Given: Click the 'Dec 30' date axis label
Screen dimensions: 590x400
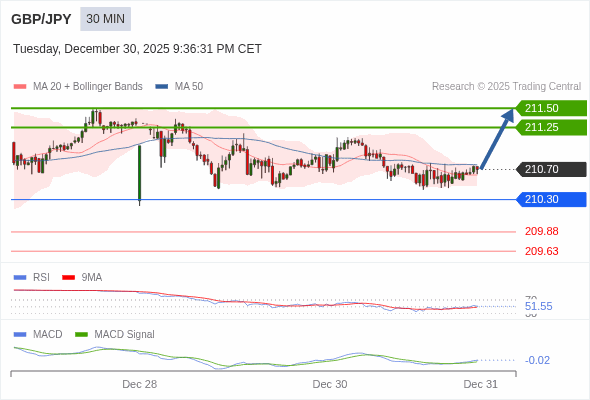Looking at the screenshot, I should click(330, 384).
